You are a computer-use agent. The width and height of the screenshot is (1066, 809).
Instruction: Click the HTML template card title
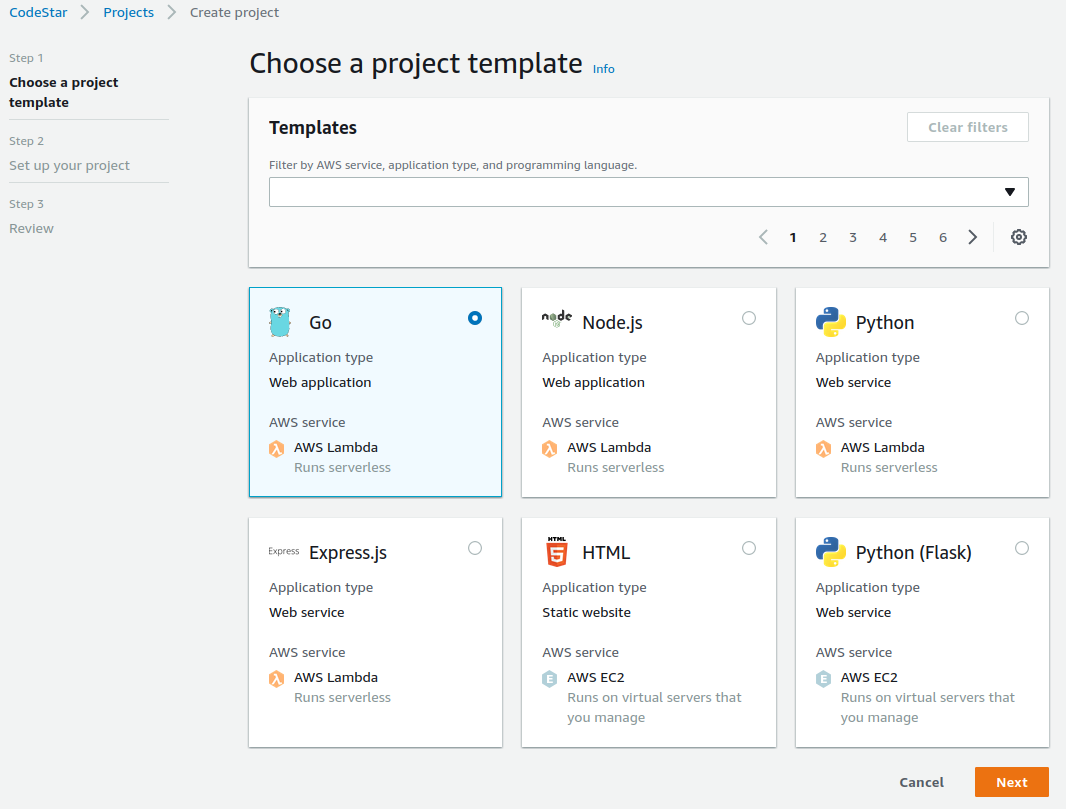[606, 553]
